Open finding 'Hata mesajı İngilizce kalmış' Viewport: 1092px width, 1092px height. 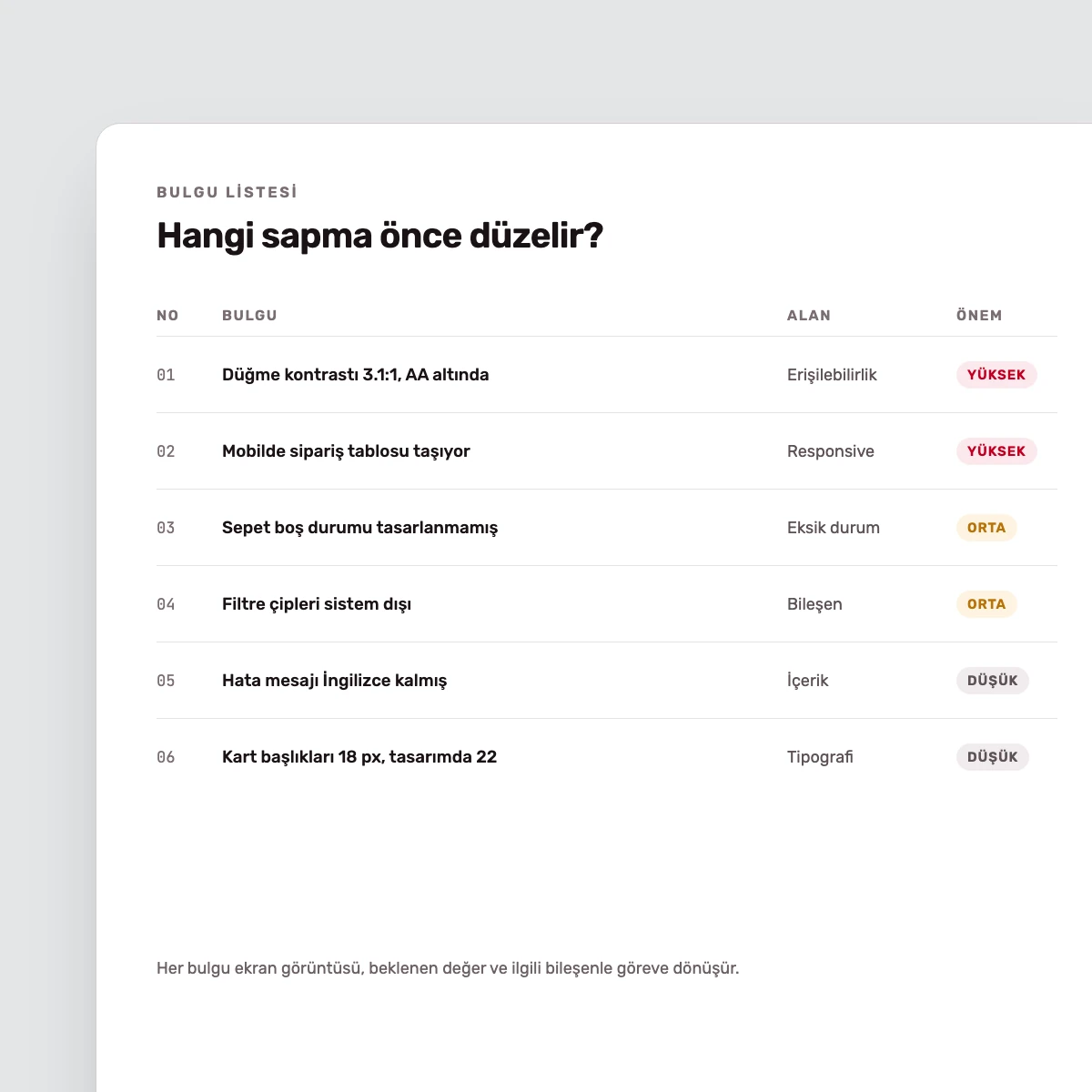[x=335, y=681]
